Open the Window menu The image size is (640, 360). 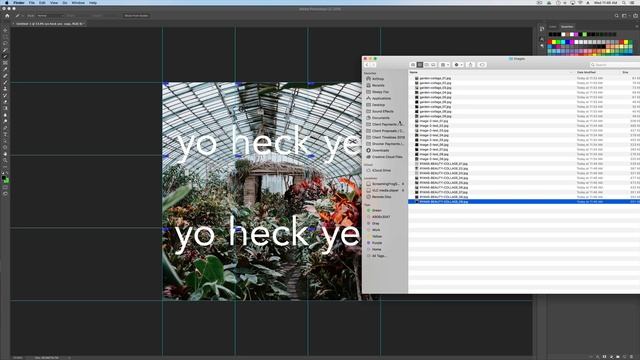(78, 2)
